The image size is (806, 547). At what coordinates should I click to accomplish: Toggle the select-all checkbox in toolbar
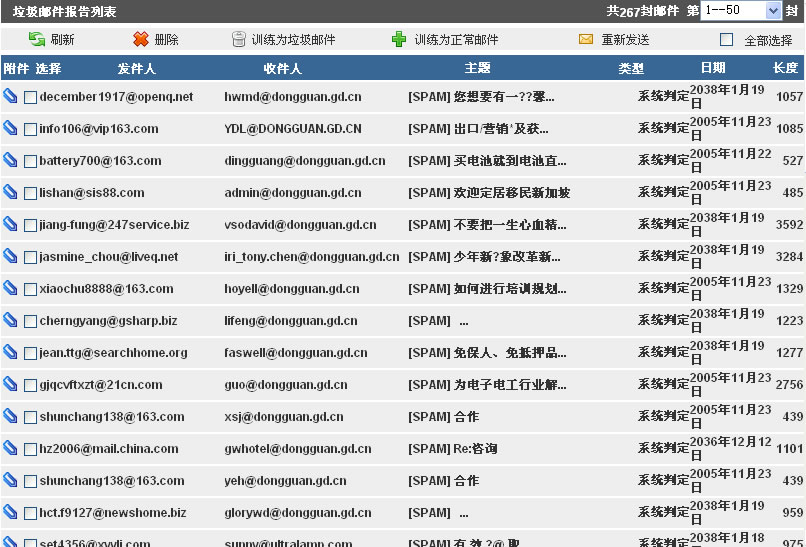click(727, 40)
